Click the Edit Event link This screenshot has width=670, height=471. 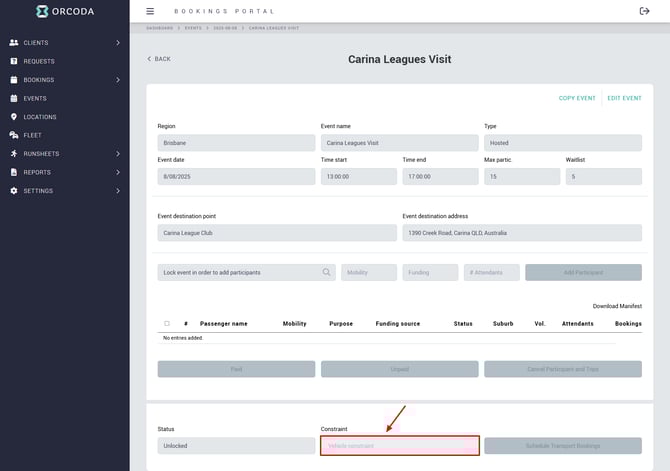click(x=624, y=98)
